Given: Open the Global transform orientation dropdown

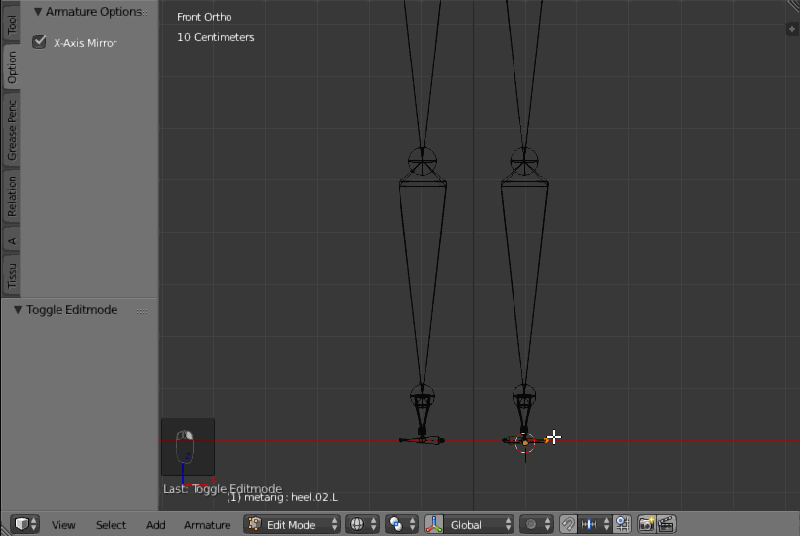Looking at the screenshot, I should tap(479, 524).
